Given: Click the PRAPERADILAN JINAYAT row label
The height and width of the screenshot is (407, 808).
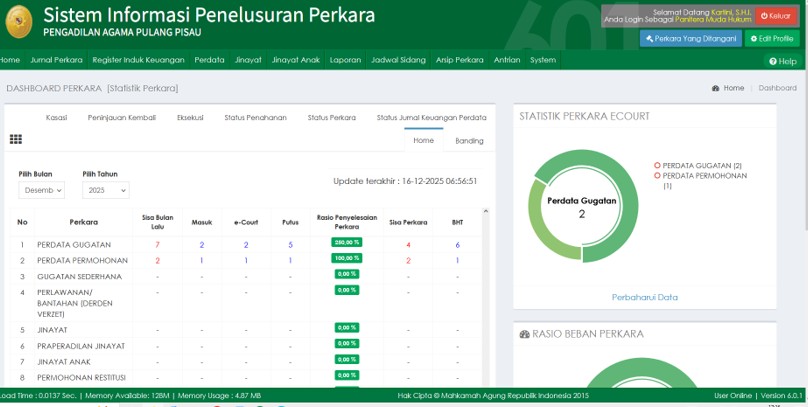Looking at the screenshot, I should pos(81,346).
